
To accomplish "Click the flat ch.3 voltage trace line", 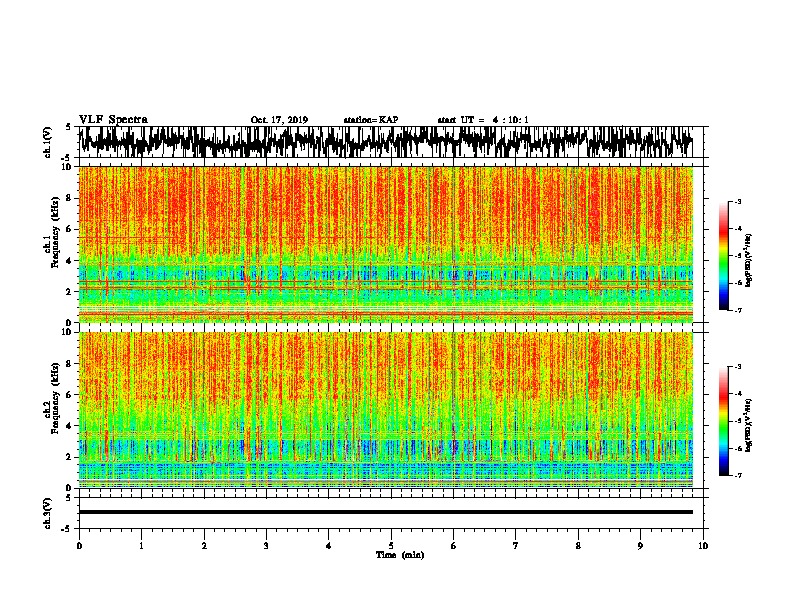I will [x=385, y=512].
